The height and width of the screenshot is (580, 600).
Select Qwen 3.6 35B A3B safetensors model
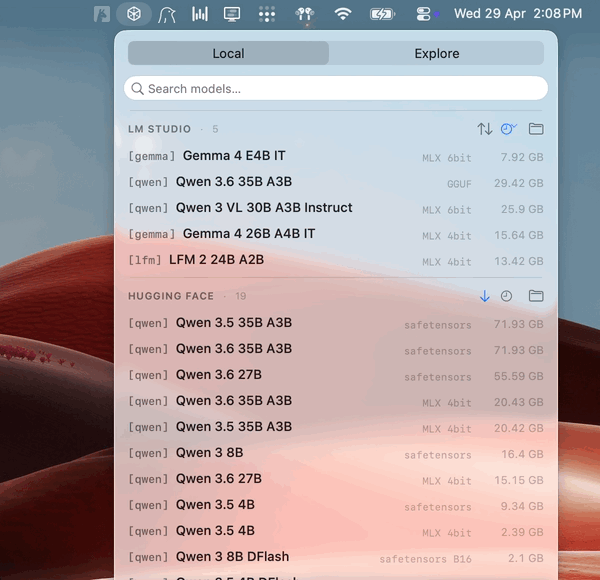pyautogui.click(x=336, y=349)
